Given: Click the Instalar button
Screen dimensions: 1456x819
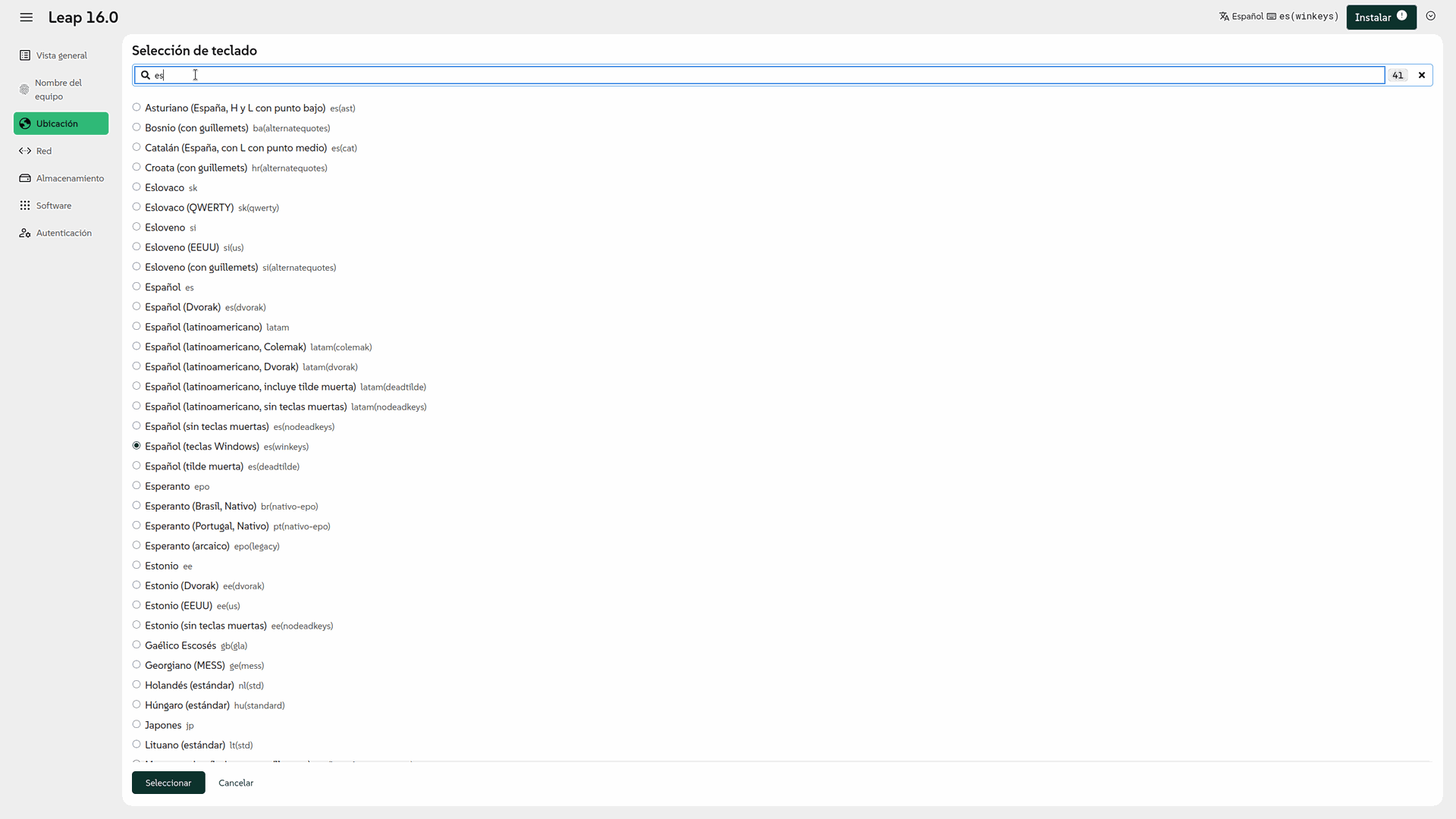Looking at the screenshot, I should pyautogui.click(x=1380, y=17).
